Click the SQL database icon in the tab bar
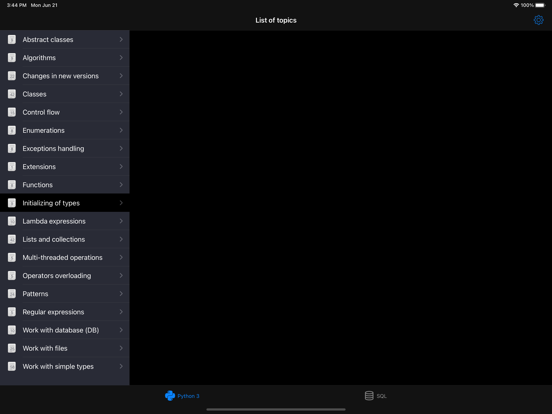Image resolution: width=552 pixels, height=414 pixels. click(369, 396)
